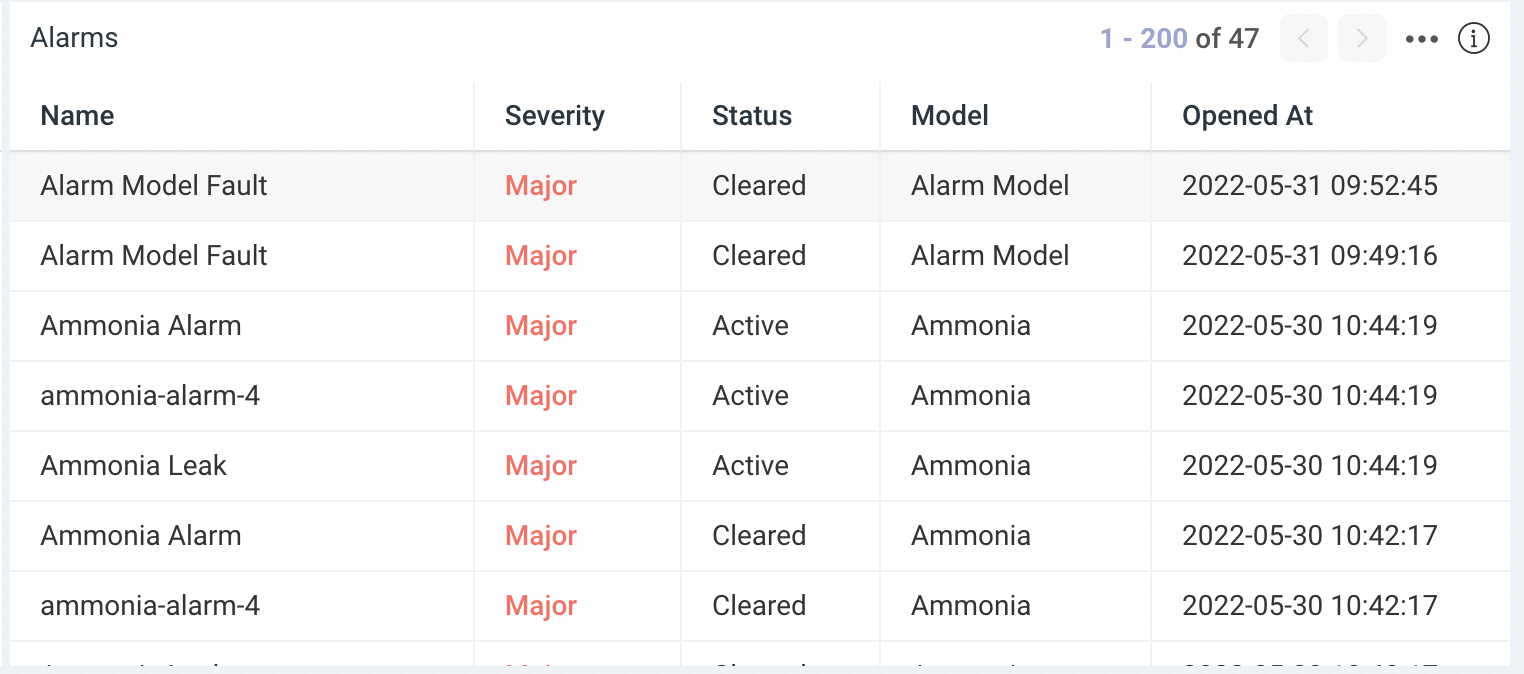Sort by the Name column header
The width and height of the screenshot is (1524, 674).
pos(77,116)
